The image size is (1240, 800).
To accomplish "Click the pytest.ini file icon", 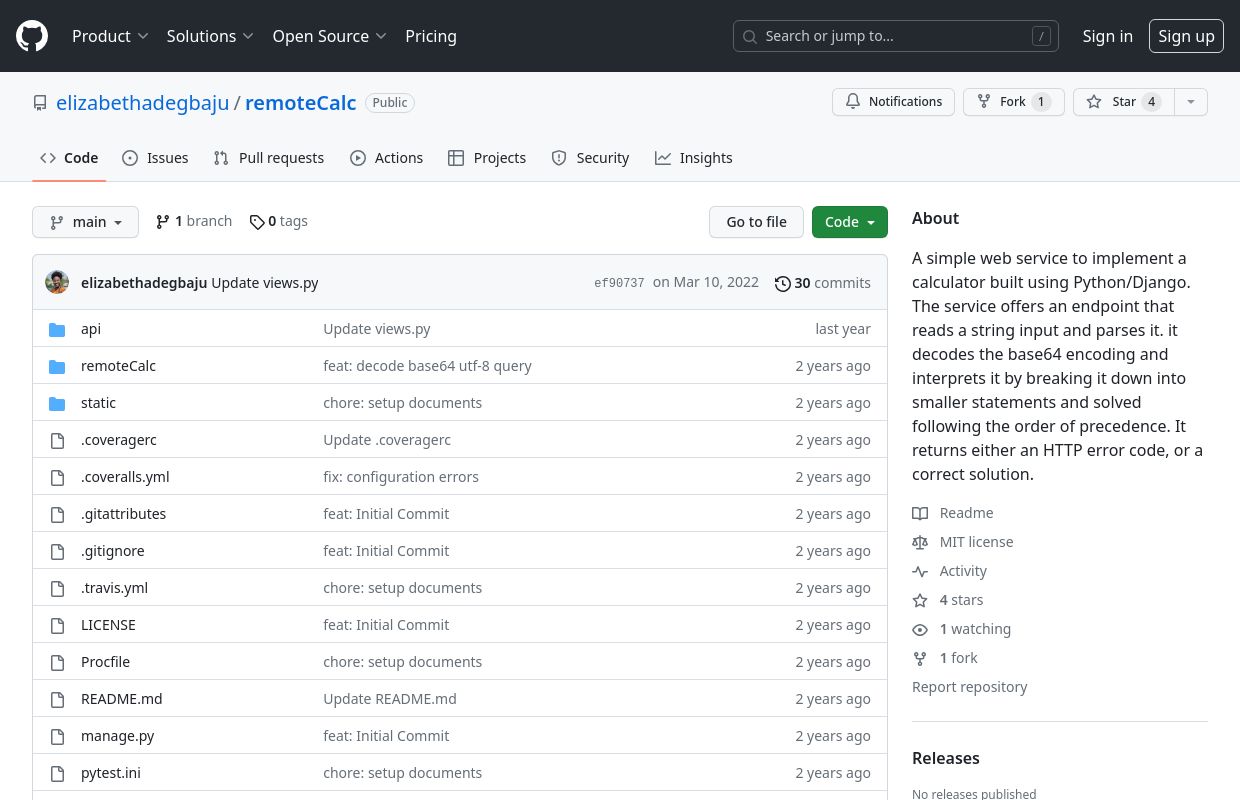I will pos(57,773).
